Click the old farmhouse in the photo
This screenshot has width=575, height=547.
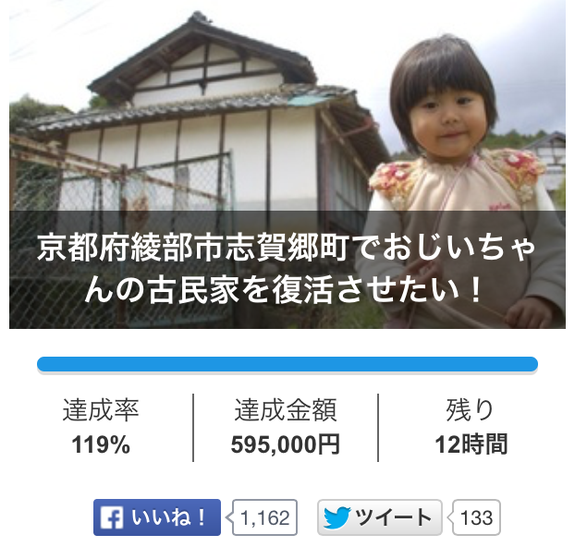tap(205, 121)
